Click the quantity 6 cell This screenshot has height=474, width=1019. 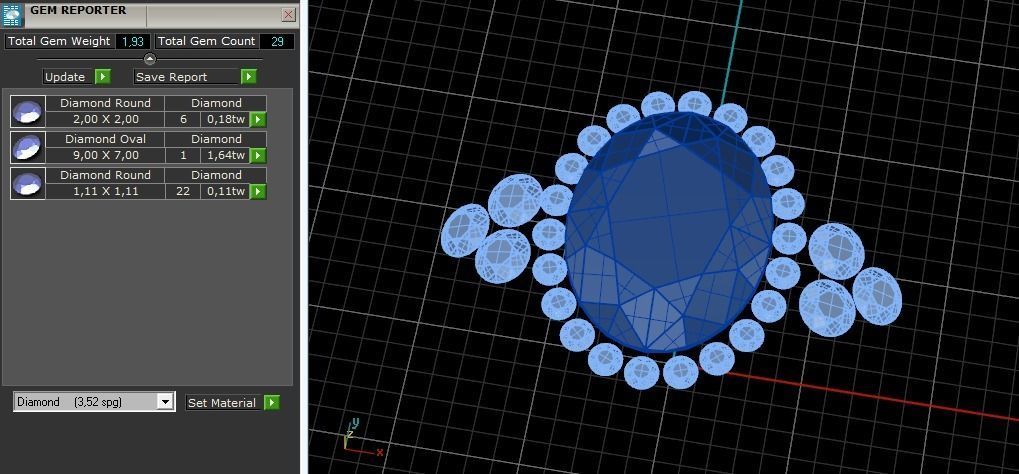coord(183,120)
